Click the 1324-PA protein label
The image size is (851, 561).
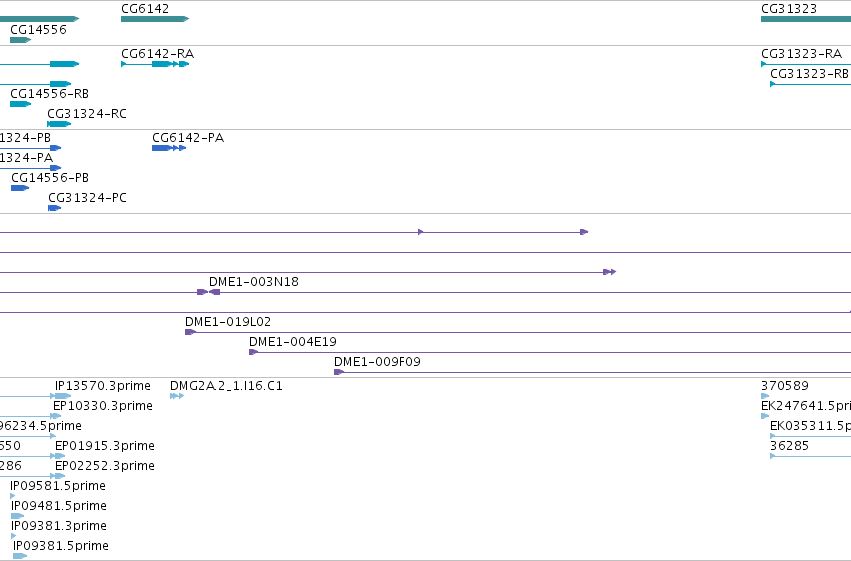pyautogui.click(x=26, y=158)
